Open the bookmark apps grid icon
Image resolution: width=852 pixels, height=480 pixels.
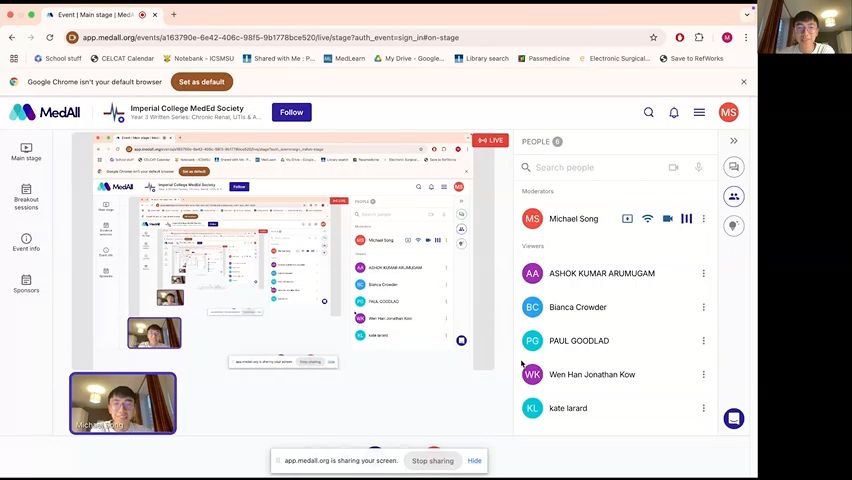pos(14,58)
